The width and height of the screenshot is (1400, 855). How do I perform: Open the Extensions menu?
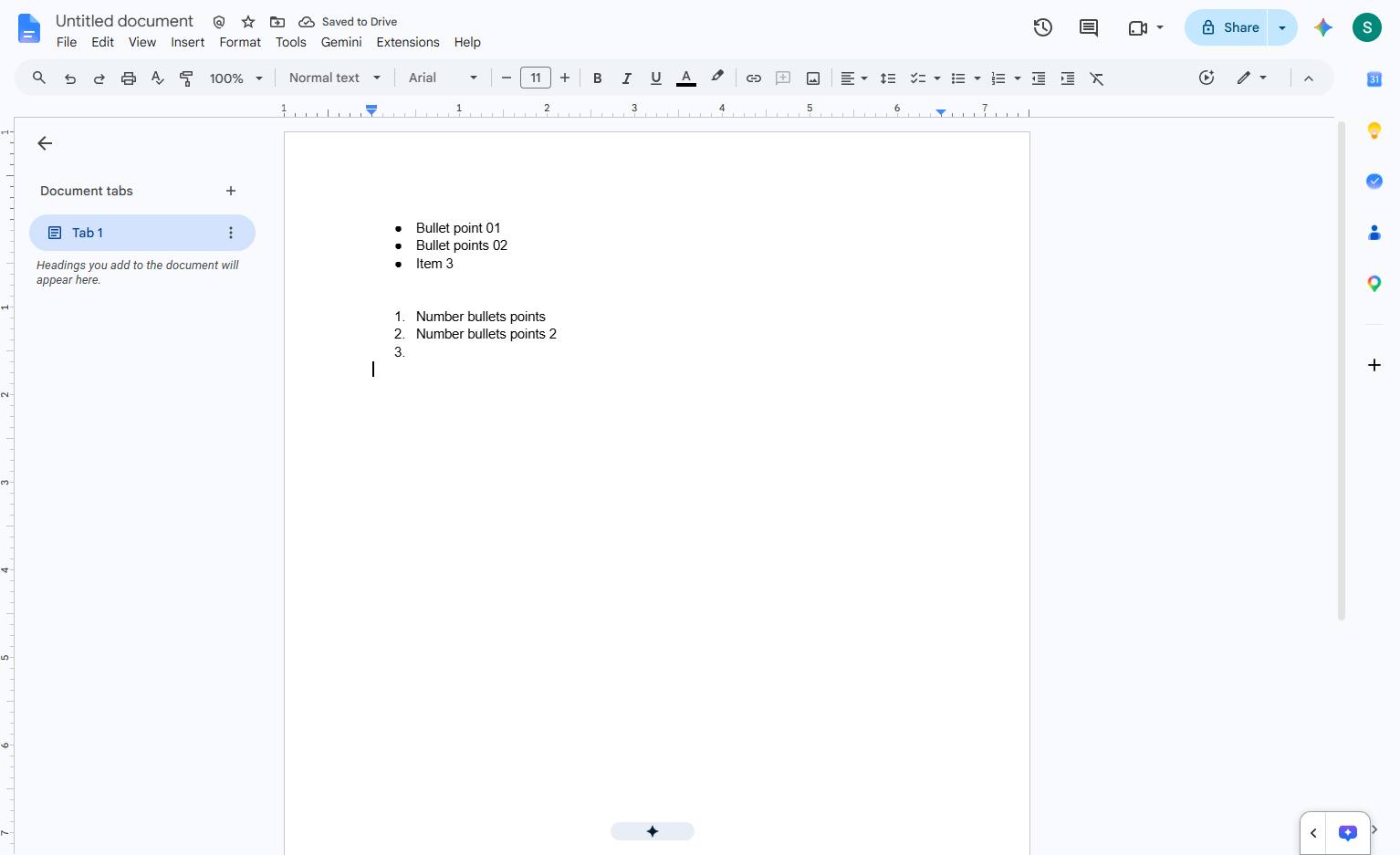pyautogui.click(x=408, y=42)
